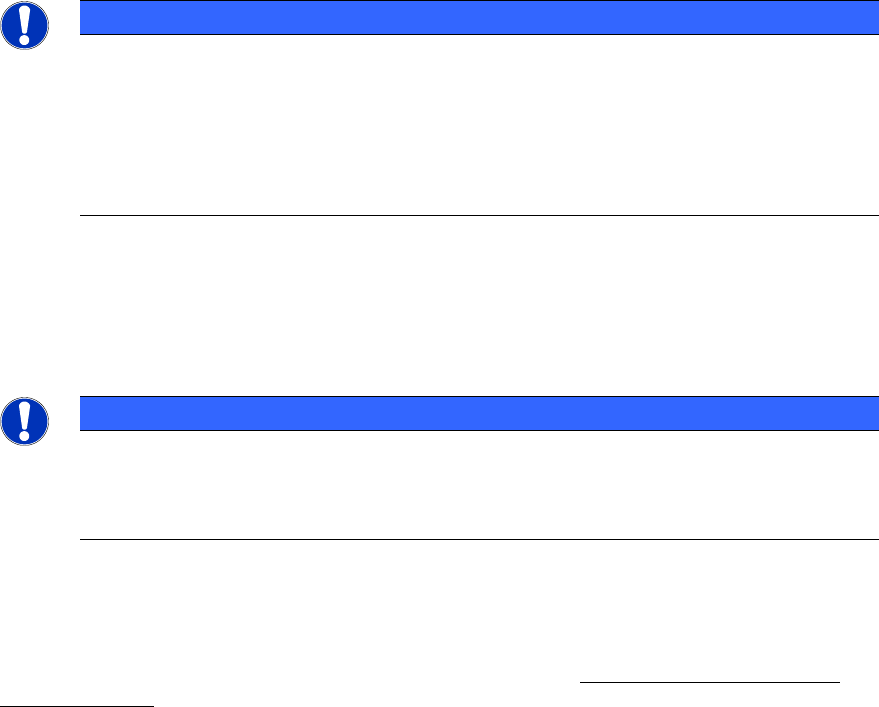Click the white exclamation mark in upper icon
This screenshot has width=879, height=707.
26,25
